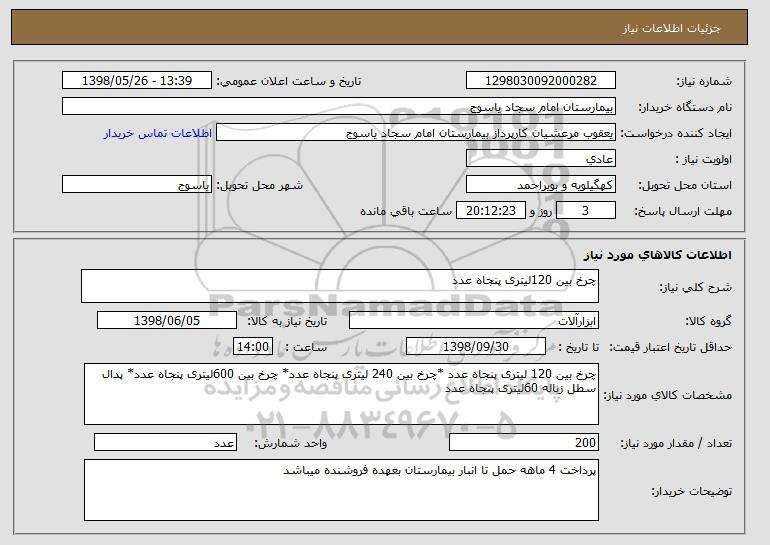The image size is (770, 545).
Task: Select the goods group field ابزارآلات
Action: pyautogui.click(x=474, y=321)
